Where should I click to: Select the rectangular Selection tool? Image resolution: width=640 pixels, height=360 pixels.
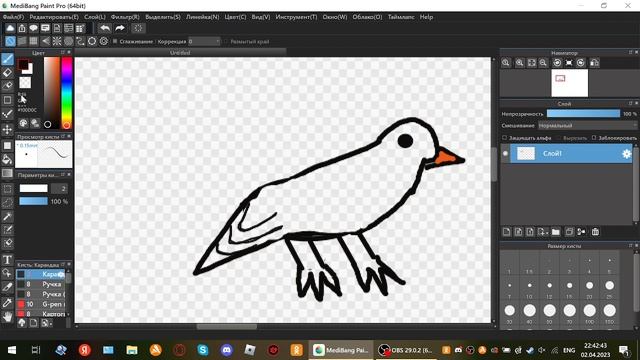click(7, 189)
